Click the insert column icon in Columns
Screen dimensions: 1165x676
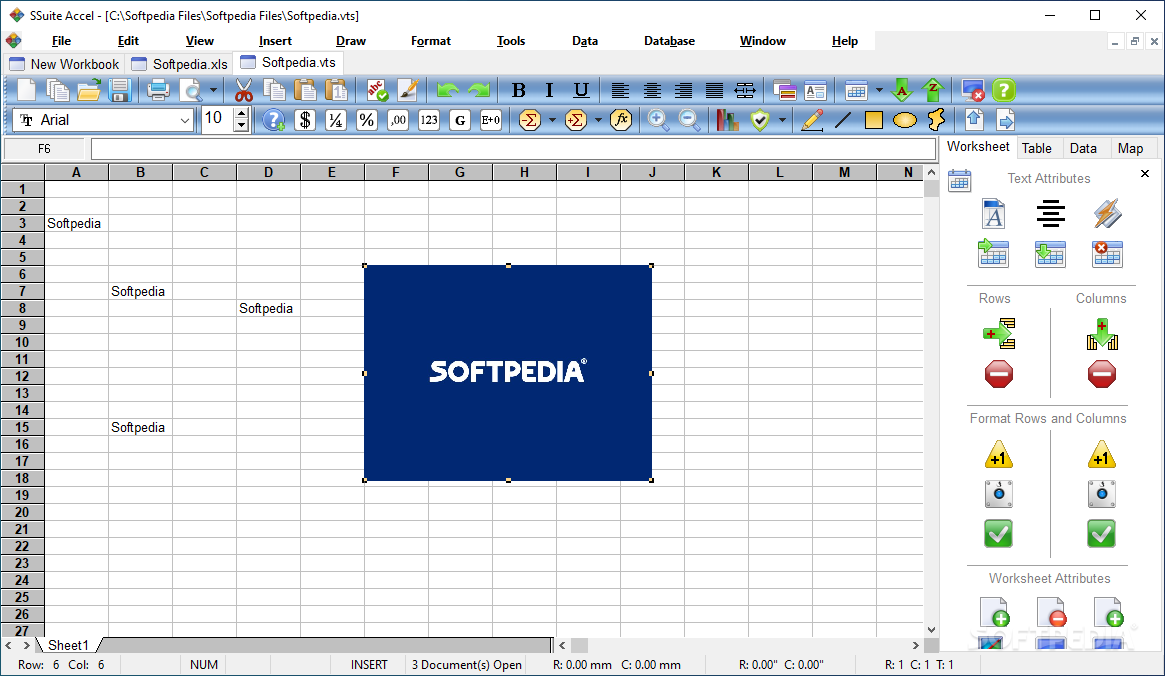(x=1102, y=334)
